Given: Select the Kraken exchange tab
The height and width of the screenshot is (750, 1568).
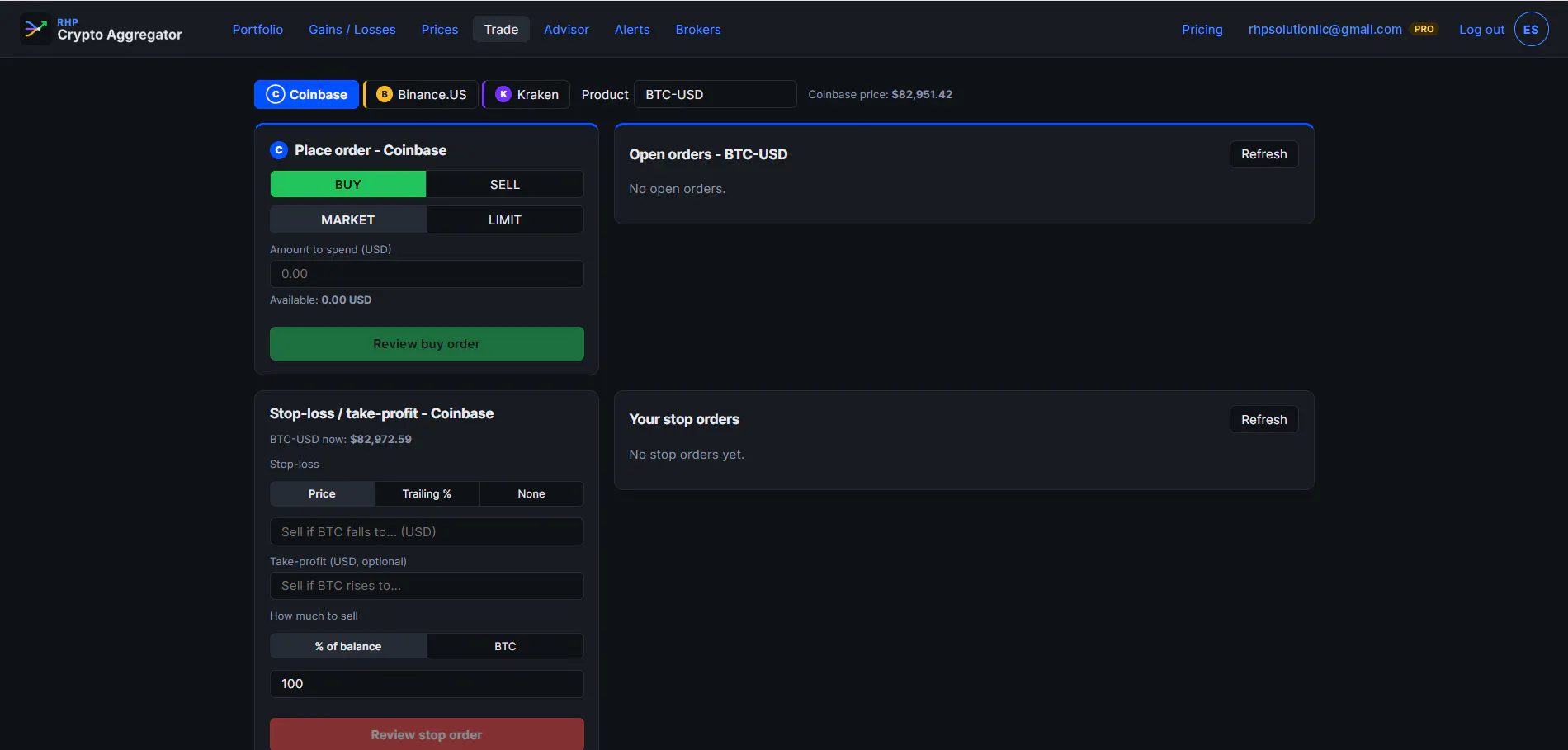Looking at the screenshot, I should pos(527,94).
